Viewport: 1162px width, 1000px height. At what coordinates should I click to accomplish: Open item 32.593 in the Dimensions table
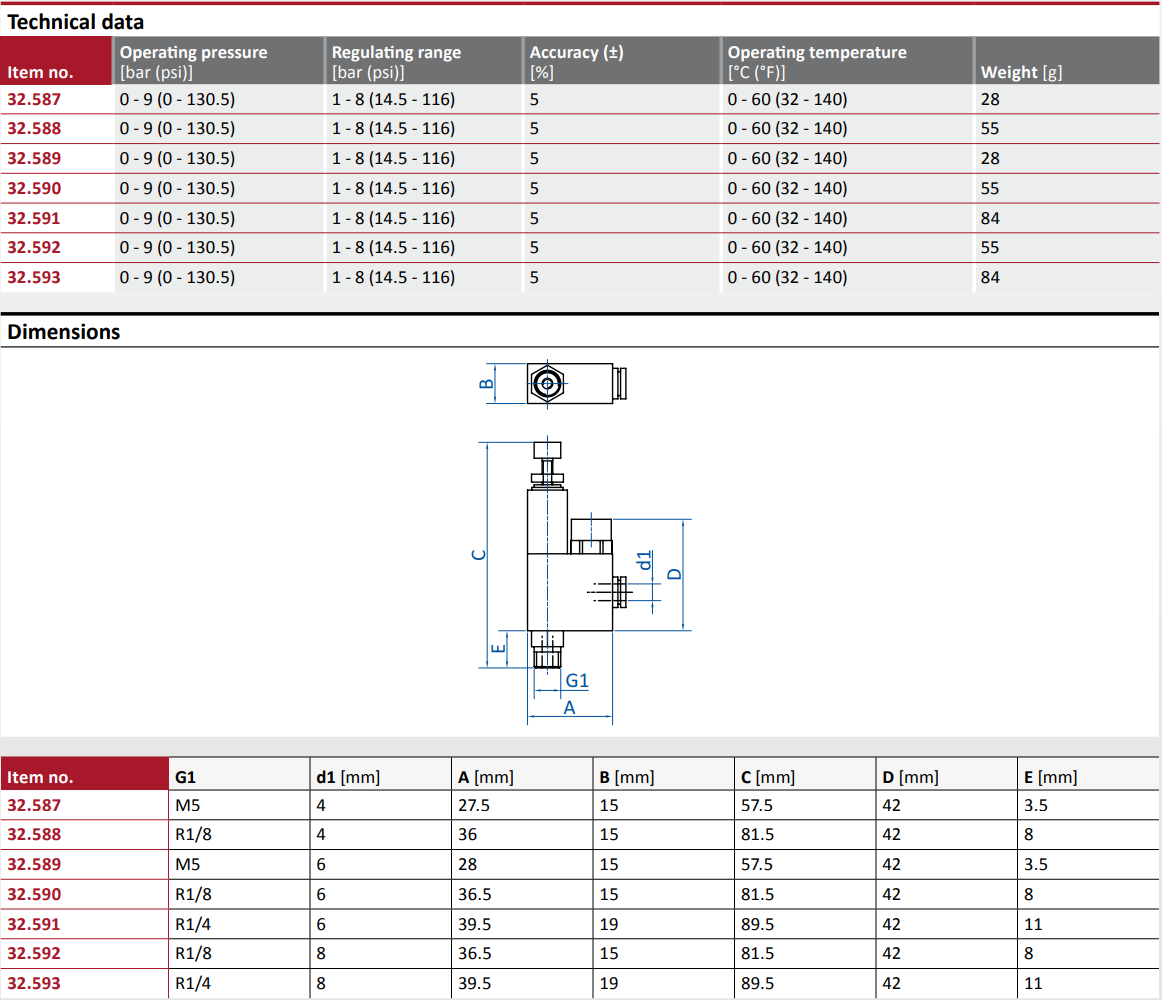32,982
